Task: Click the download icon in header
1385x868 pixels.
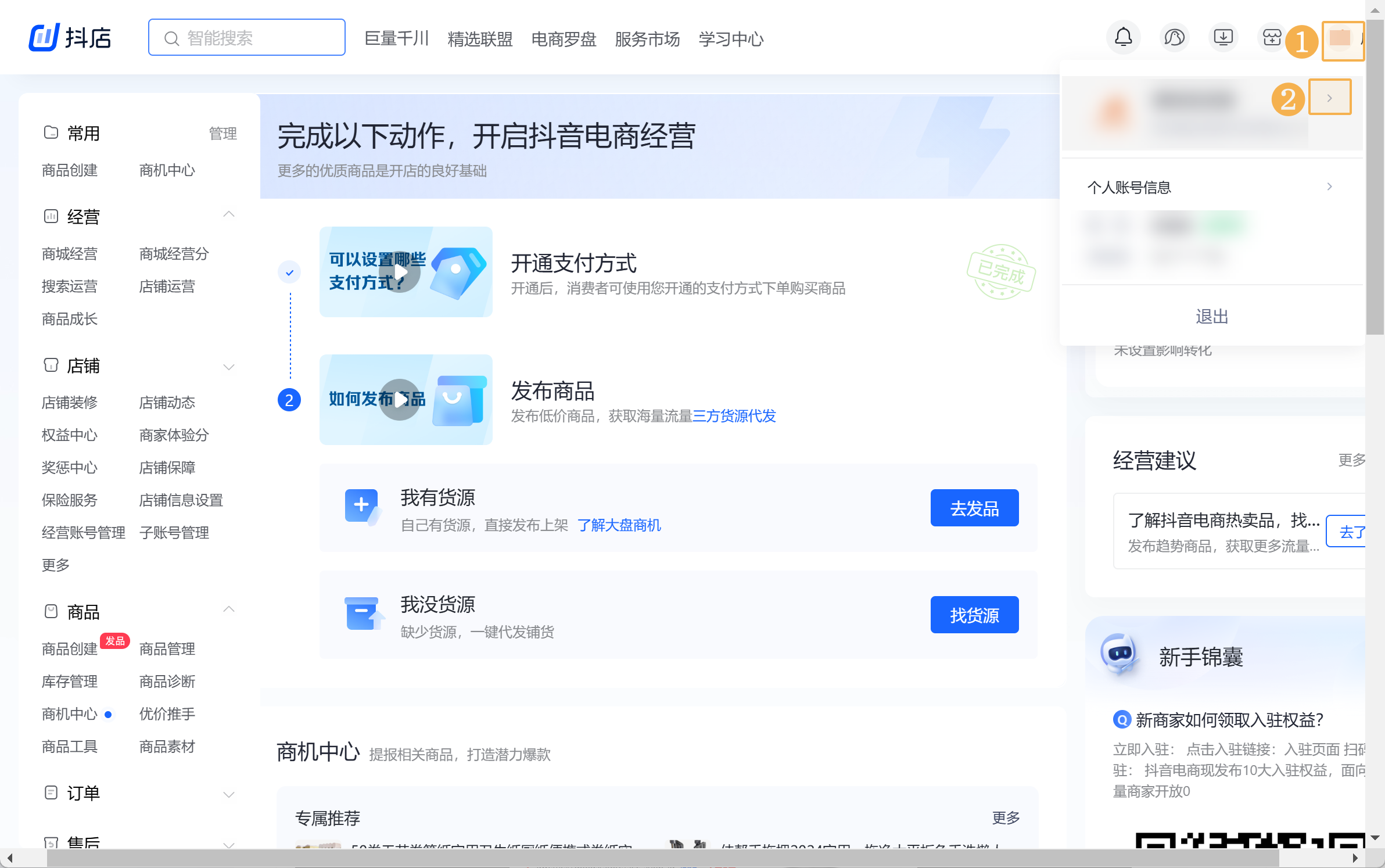Action: 1223,38
